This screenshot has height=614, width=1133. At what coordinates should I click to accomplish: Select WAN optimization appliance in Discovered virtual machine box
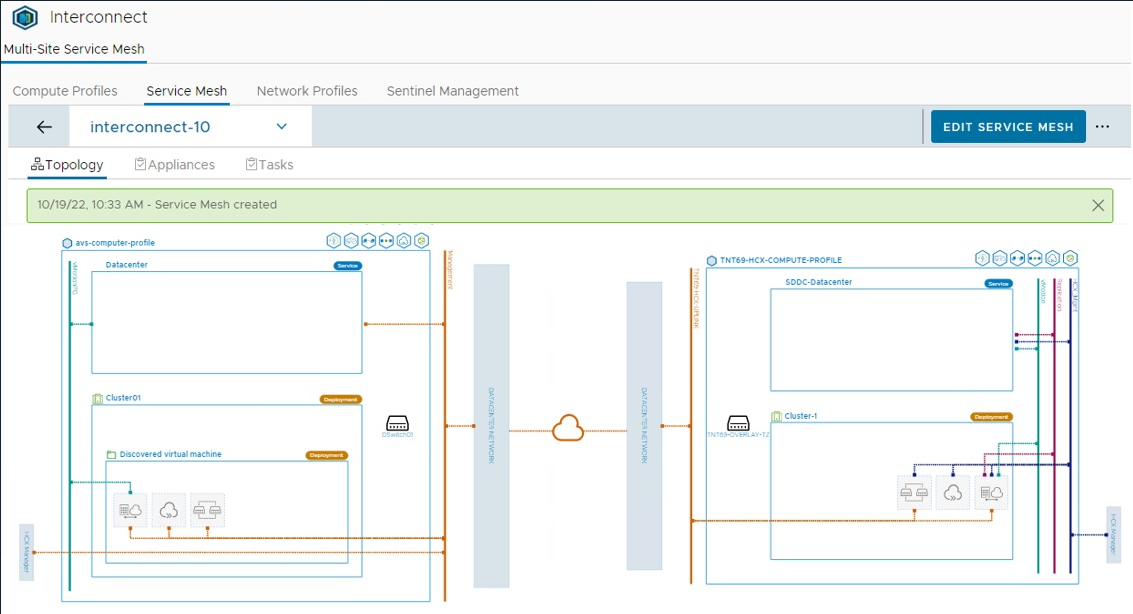click(x=168, y=510)
